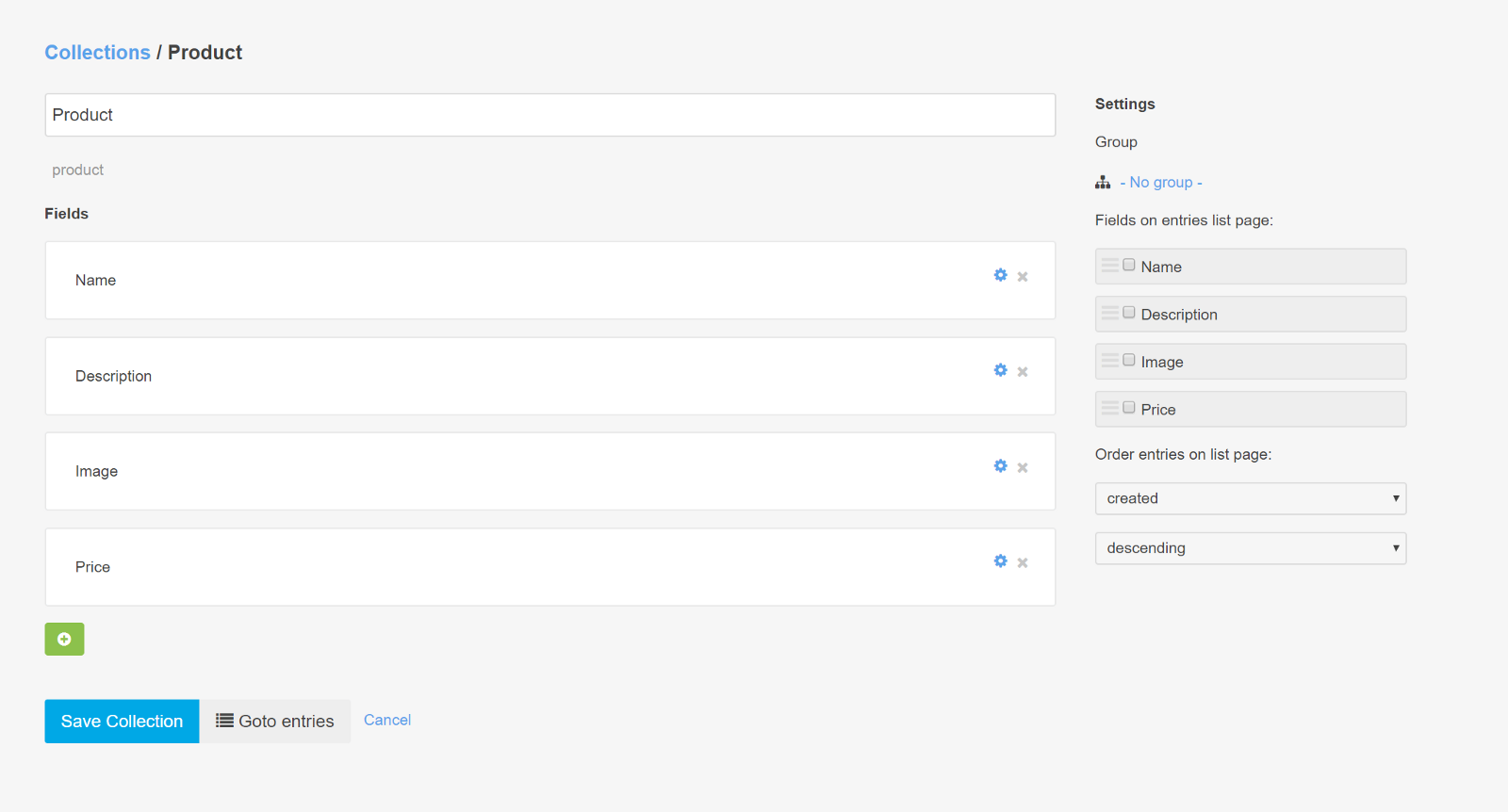Open Goto entries list
Screen dimensions: 1508x812
point(275,721)
